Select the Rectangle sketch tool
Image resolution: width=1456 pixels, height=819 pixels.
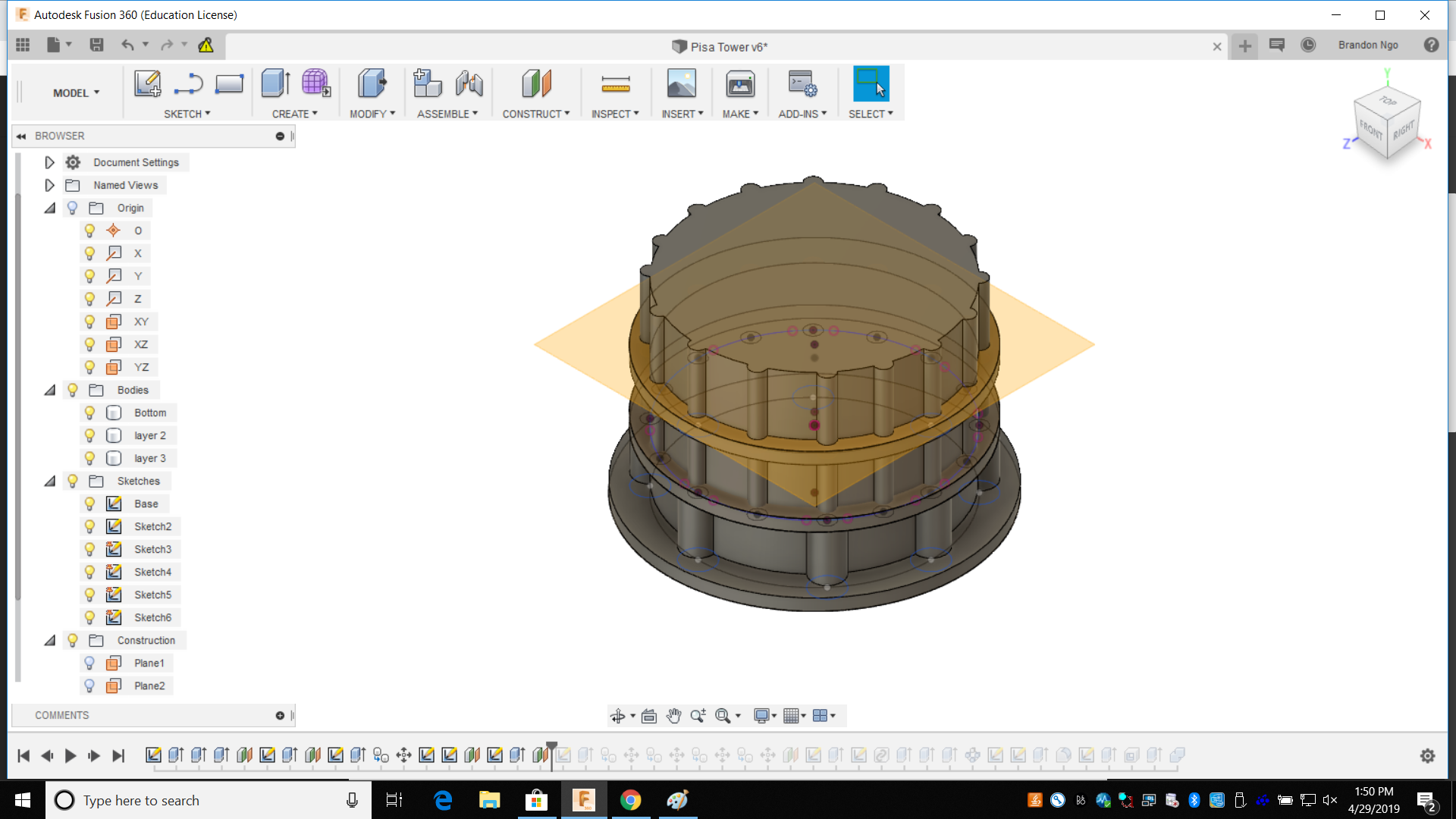229,83
